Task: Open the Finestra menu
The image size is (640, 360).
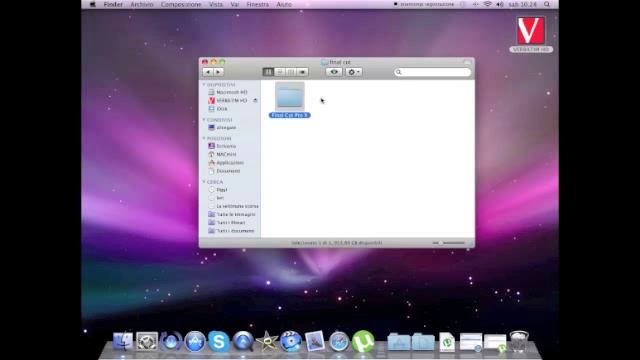Action: pos(258,4)
